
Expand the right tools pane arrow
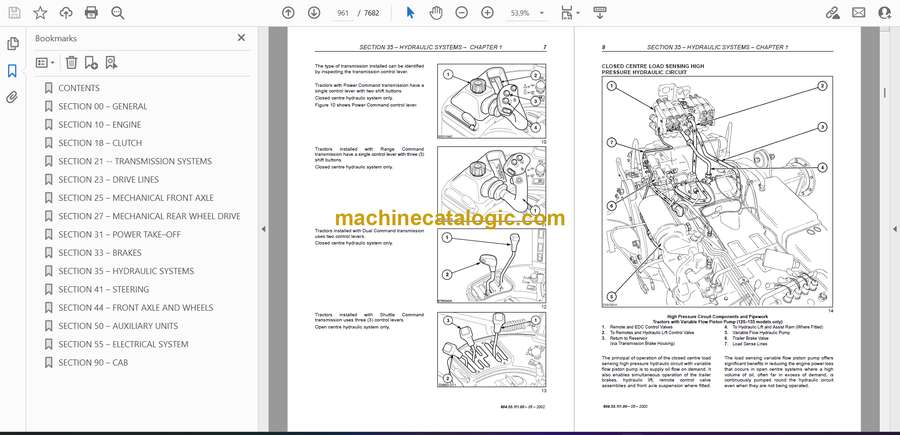coord(894,229)
